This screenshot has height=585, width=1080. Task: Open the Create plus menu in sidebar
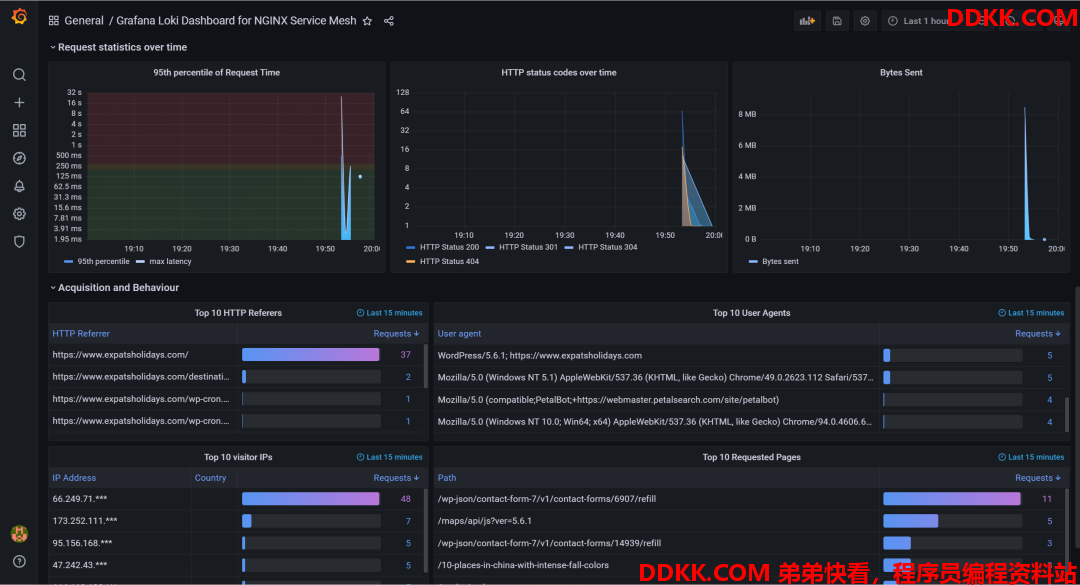(x=19, y=103)
